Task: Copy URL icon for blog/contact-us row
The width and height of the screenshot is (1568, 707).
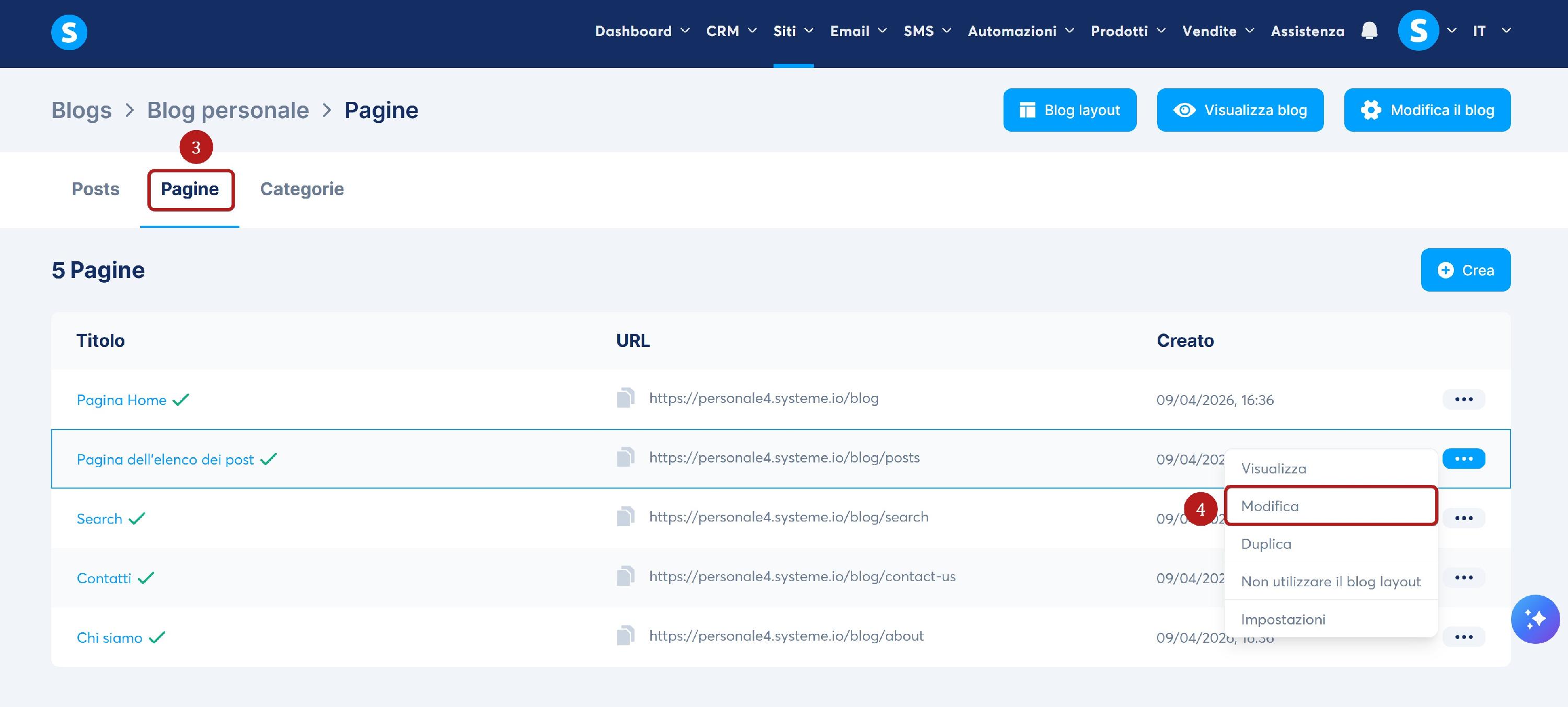Action: (626, 576)
